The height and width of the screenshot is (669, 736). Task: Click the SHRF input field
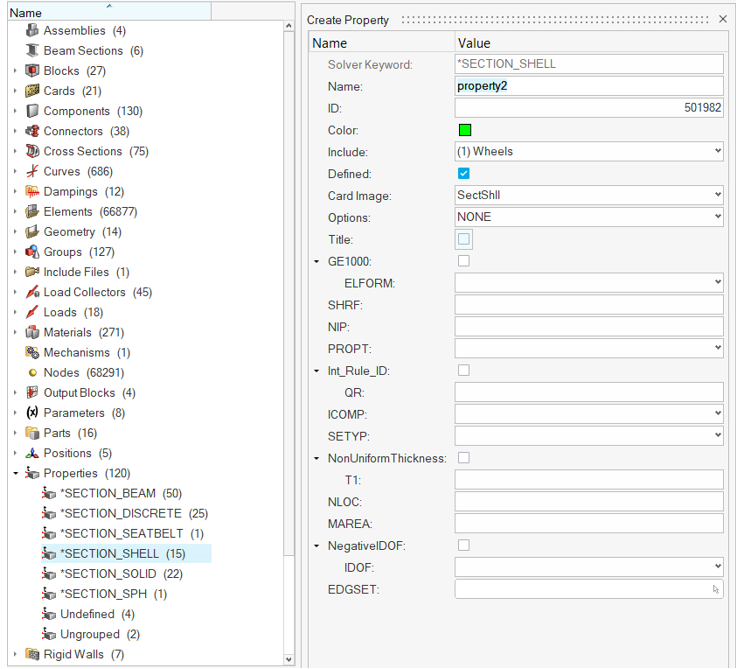pyautogui.click(x=589, y=305)
